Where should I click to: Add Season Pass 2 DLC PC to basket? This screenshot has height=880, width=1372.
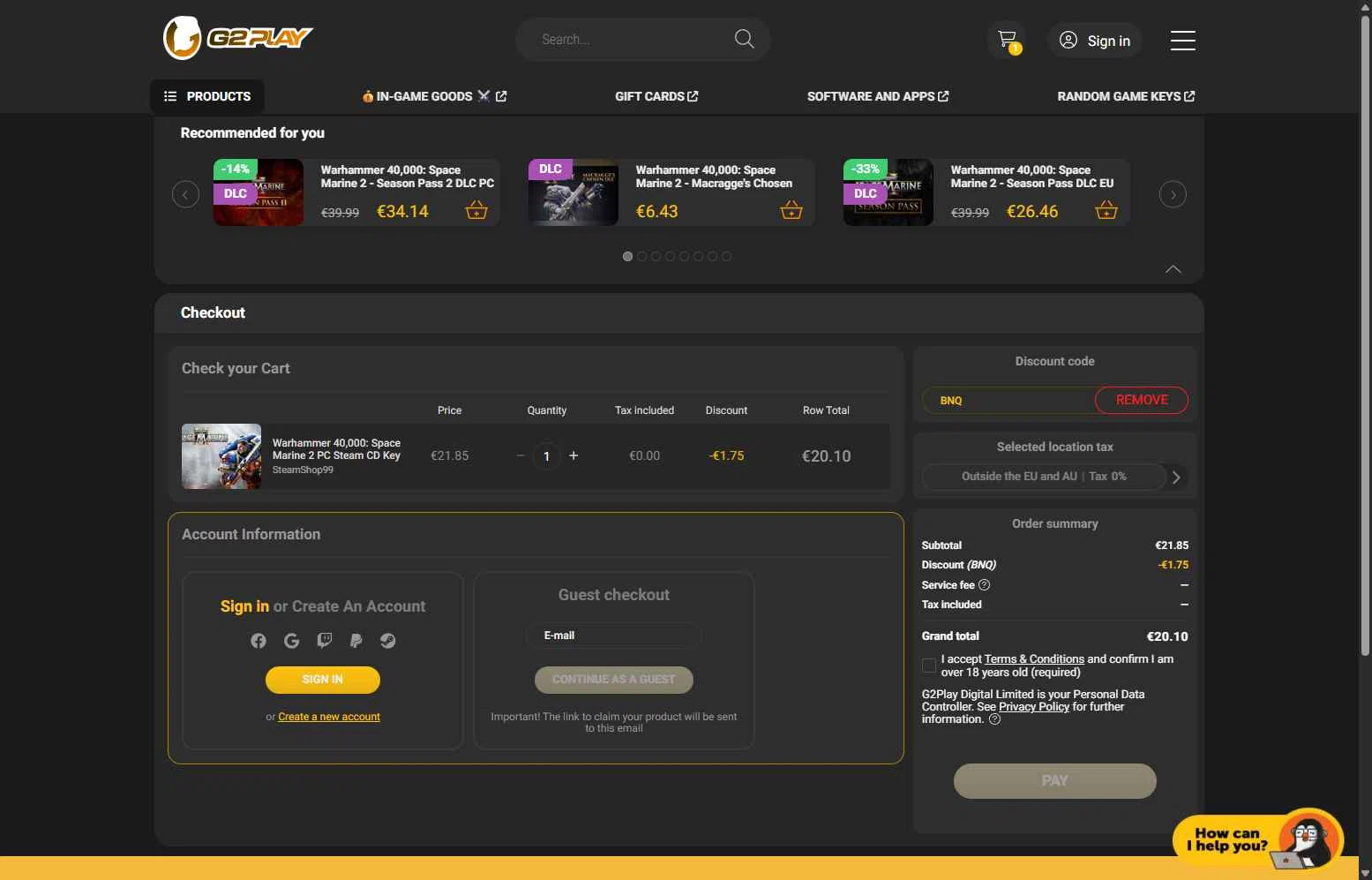(x=476, y=210)
